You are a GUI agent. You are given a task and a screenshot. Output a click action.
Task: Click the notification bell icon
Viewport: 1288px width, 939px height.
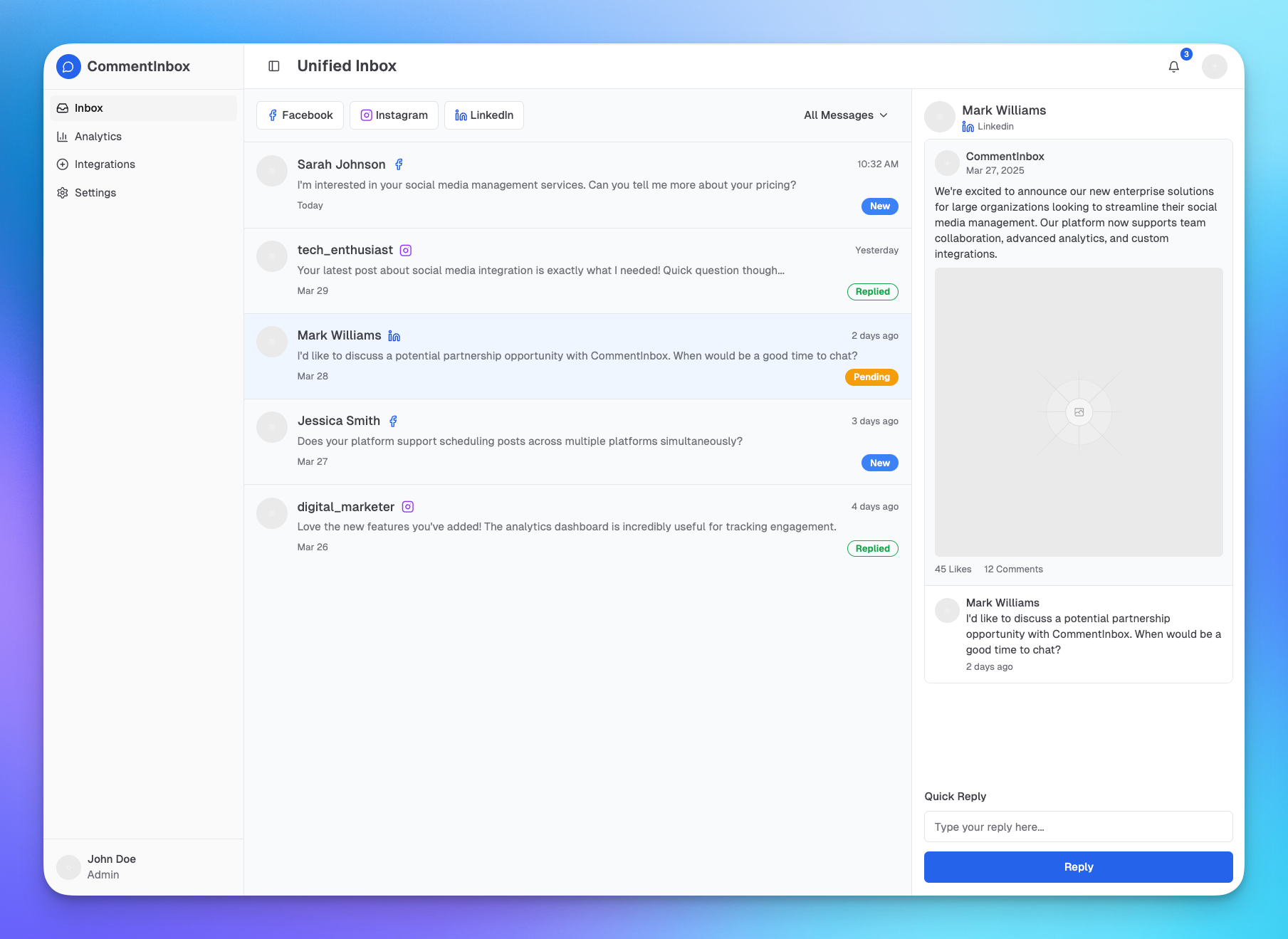(1174, 66)
